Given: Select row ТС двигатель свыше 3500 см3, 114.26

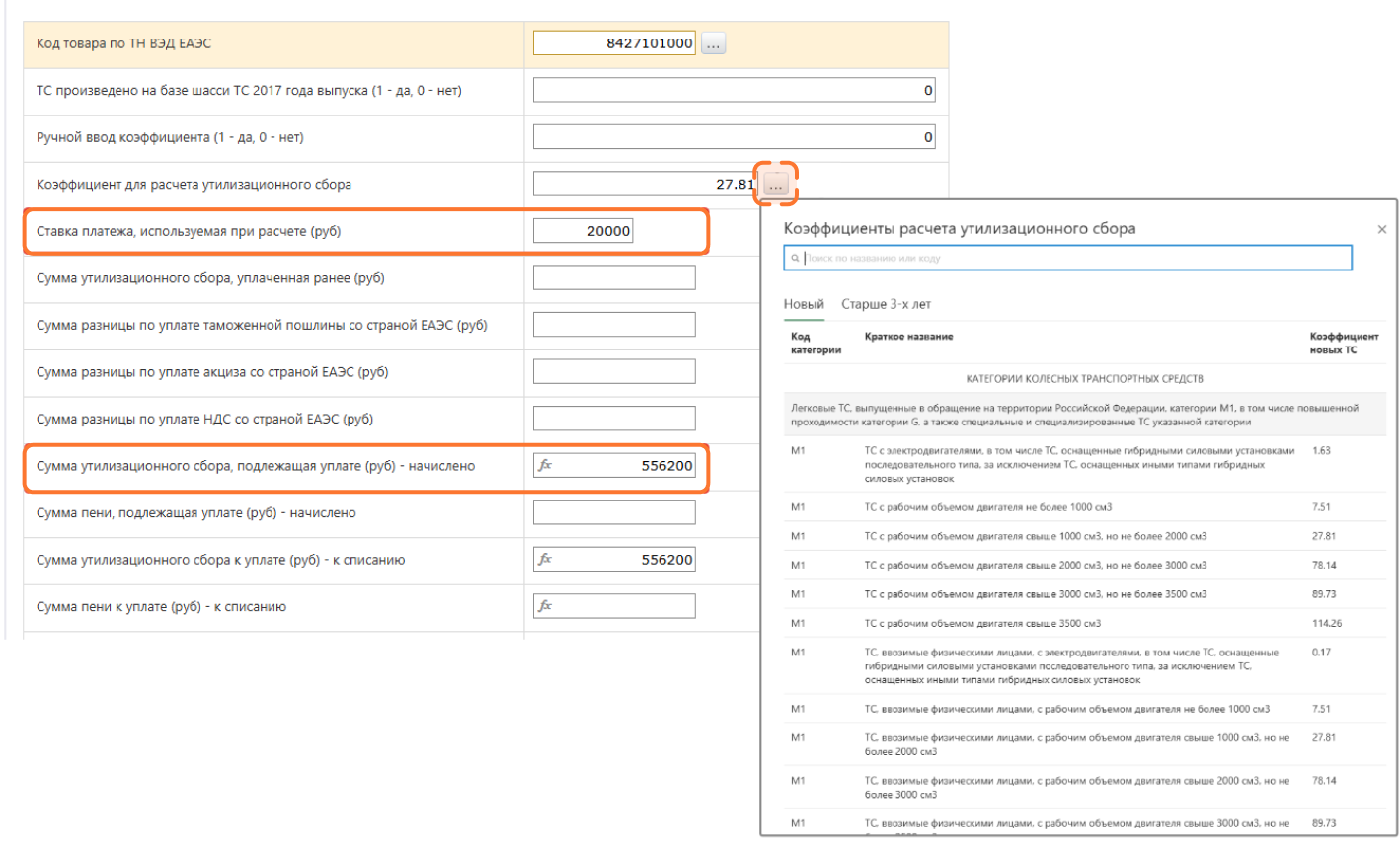Looking at the screenshot, I should coord(1085,623).
